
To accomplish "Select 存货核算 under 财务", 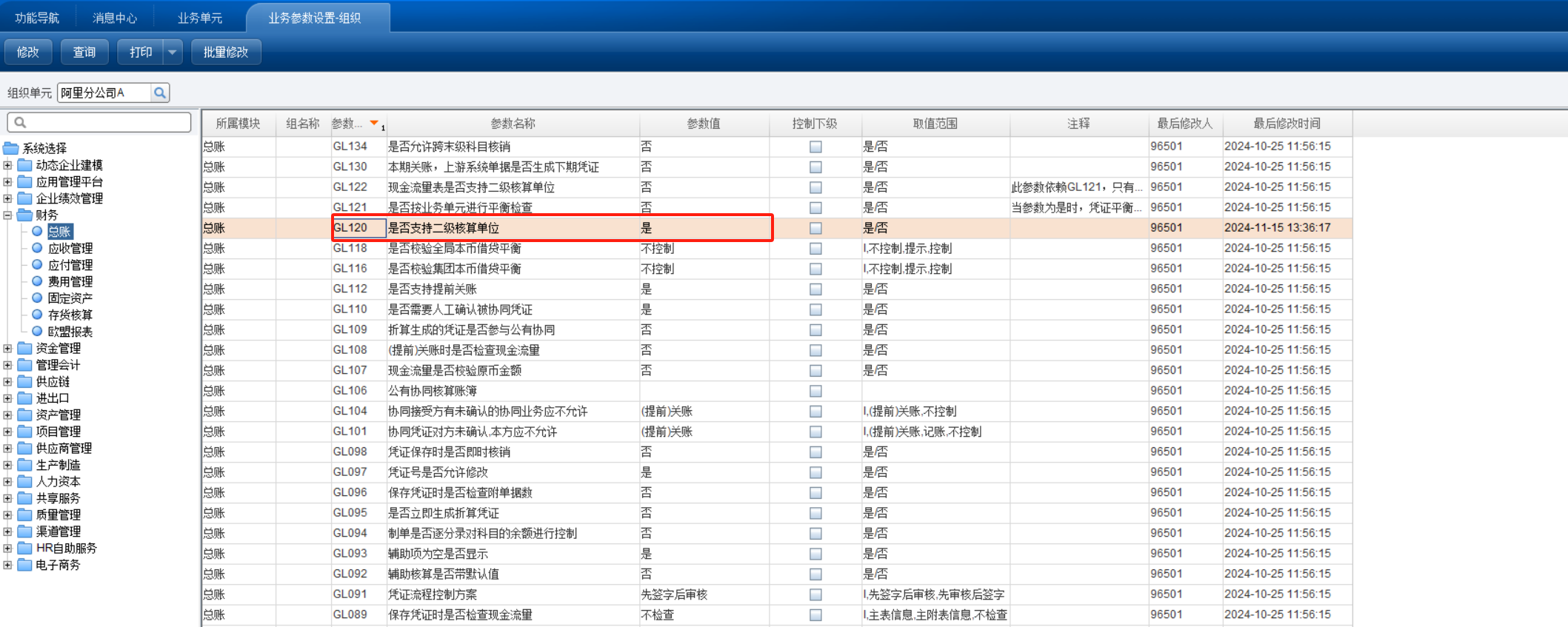I will click(x=70, y=315).
